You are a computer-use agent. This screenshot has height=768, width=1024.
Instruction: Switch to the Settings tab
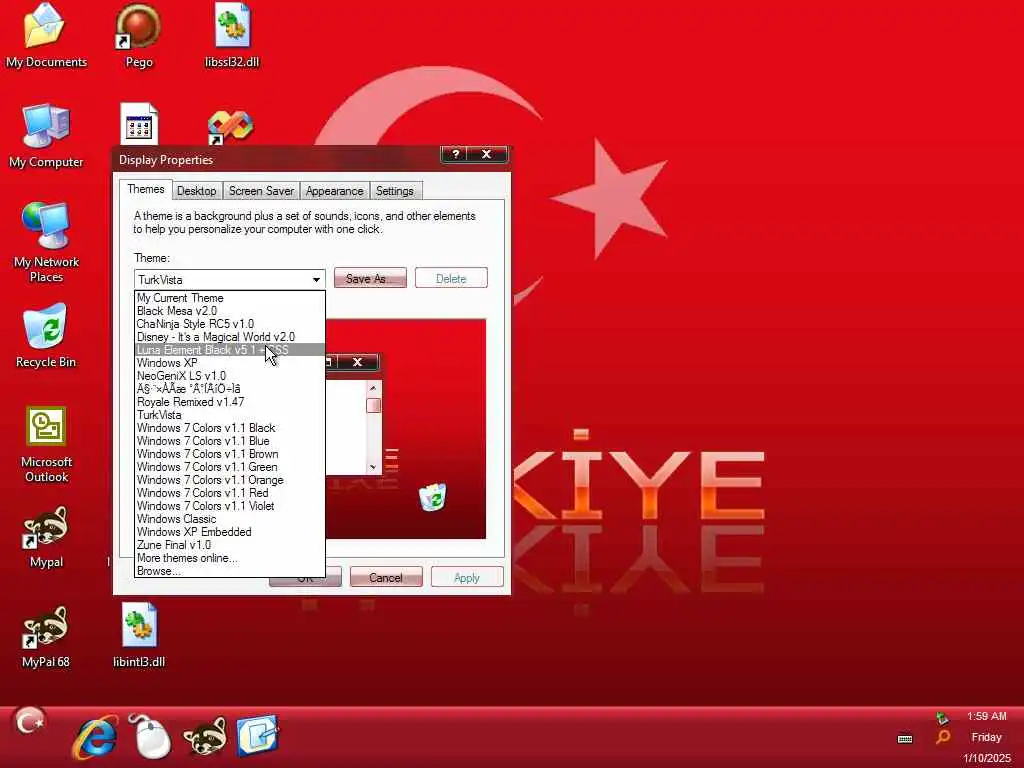pos(394,191)
